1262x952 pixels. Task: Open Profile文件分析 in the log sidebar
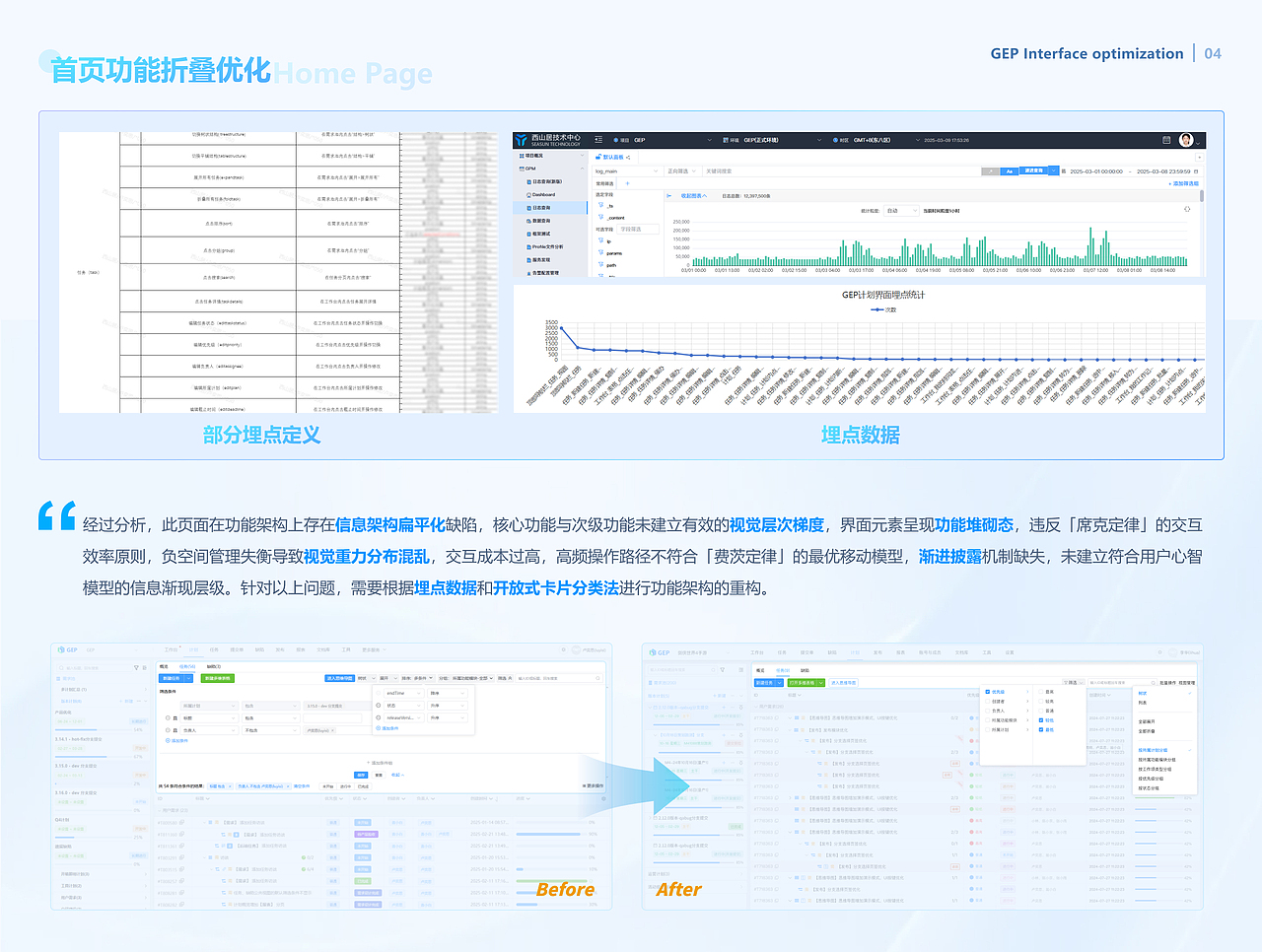click(x=545, y=246)
